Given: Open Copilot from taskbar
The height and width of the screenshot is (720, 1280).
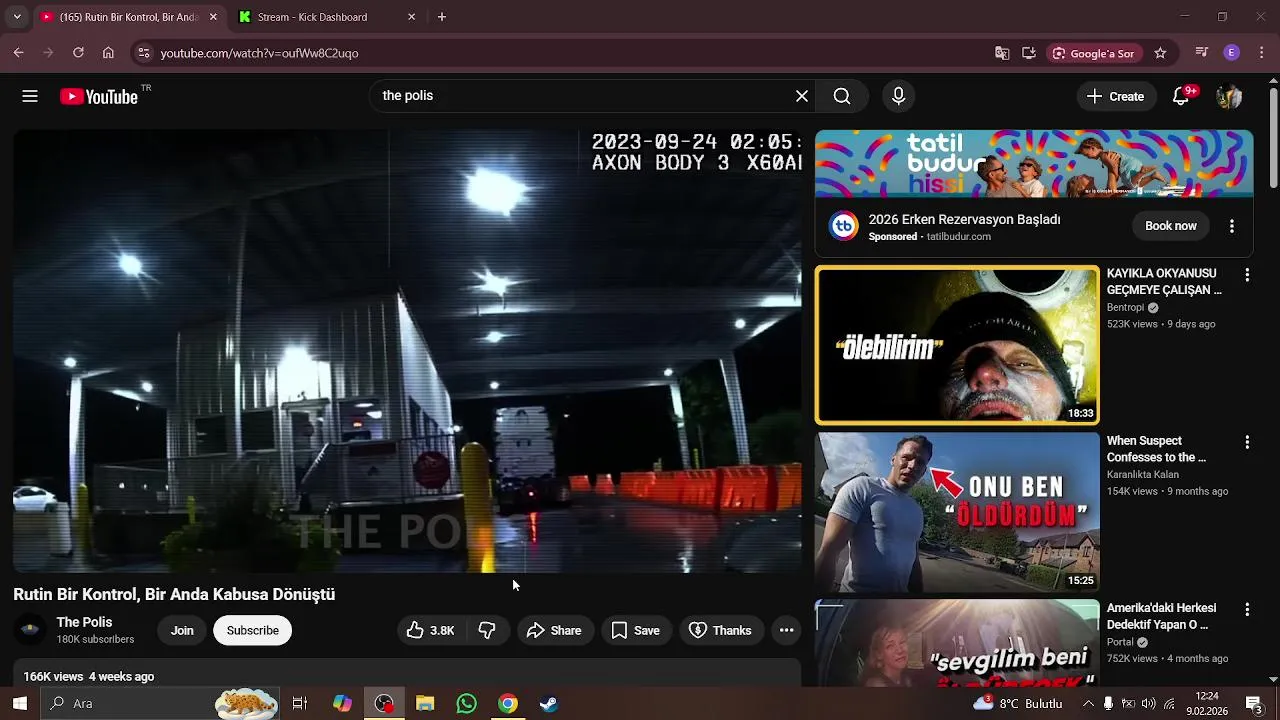Looking at the screenshot, I should click(x=342, y=703).
